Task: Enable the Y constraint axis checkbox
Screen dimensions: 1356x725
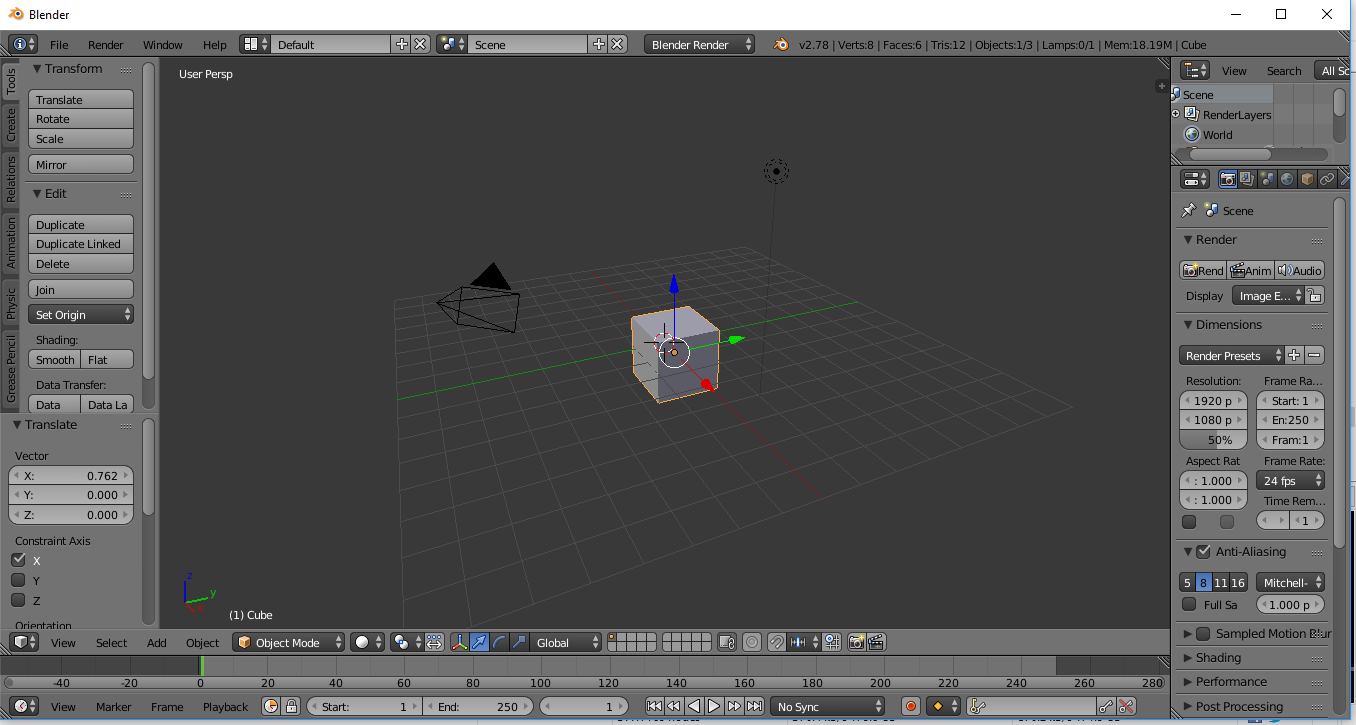Action: click(x=18, y=580)
